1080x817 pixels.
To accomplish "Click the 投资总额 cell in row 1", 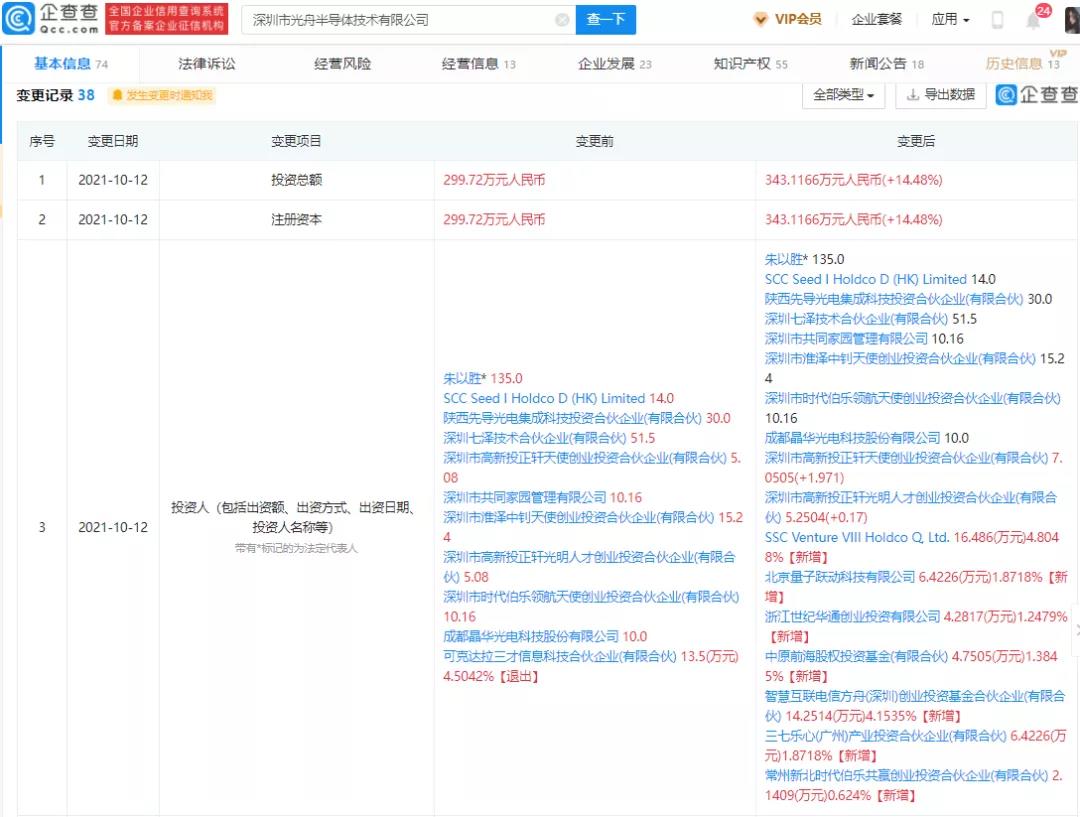I will (x=296, y=180).
